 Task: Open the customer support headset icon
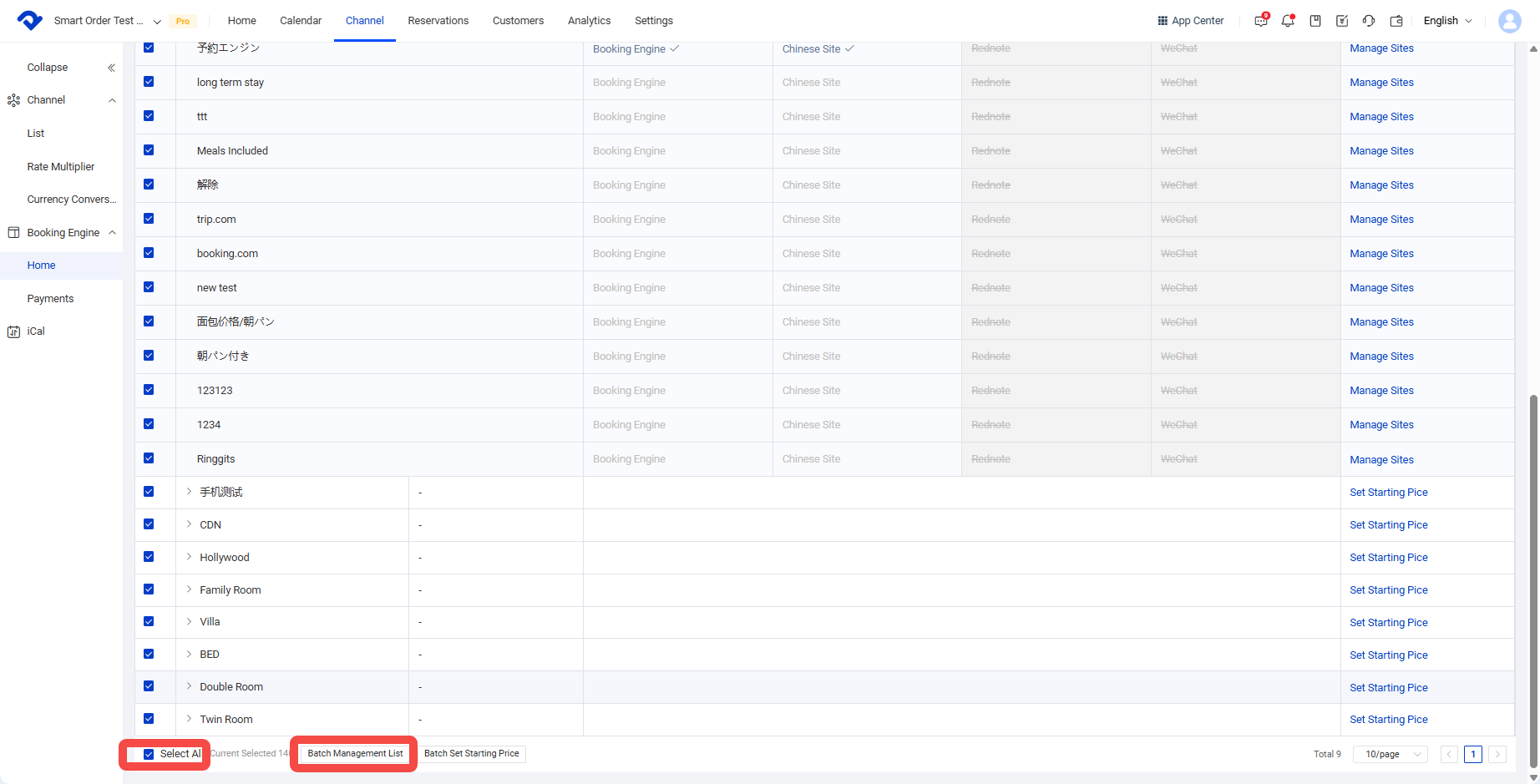(1369, 21)
